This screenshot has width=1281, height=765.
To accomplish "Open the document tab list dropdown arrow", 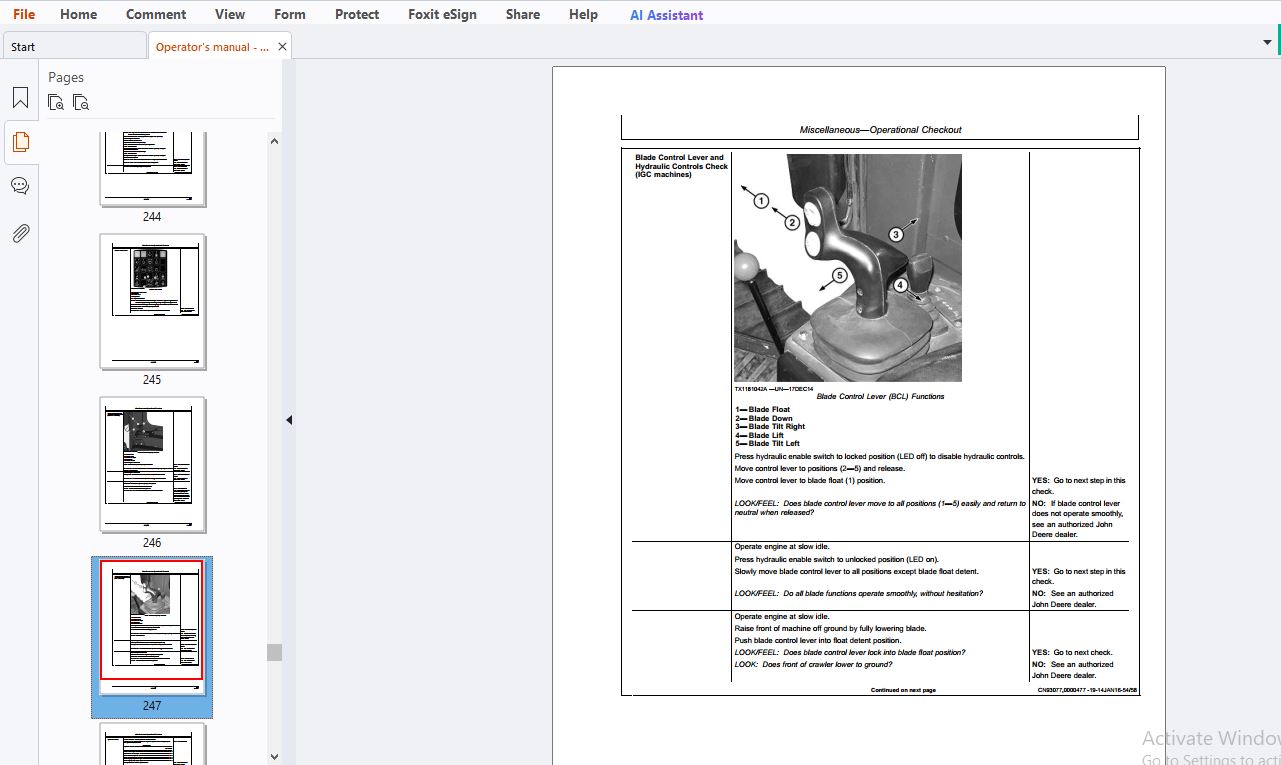I will [x=1268, y=42].
